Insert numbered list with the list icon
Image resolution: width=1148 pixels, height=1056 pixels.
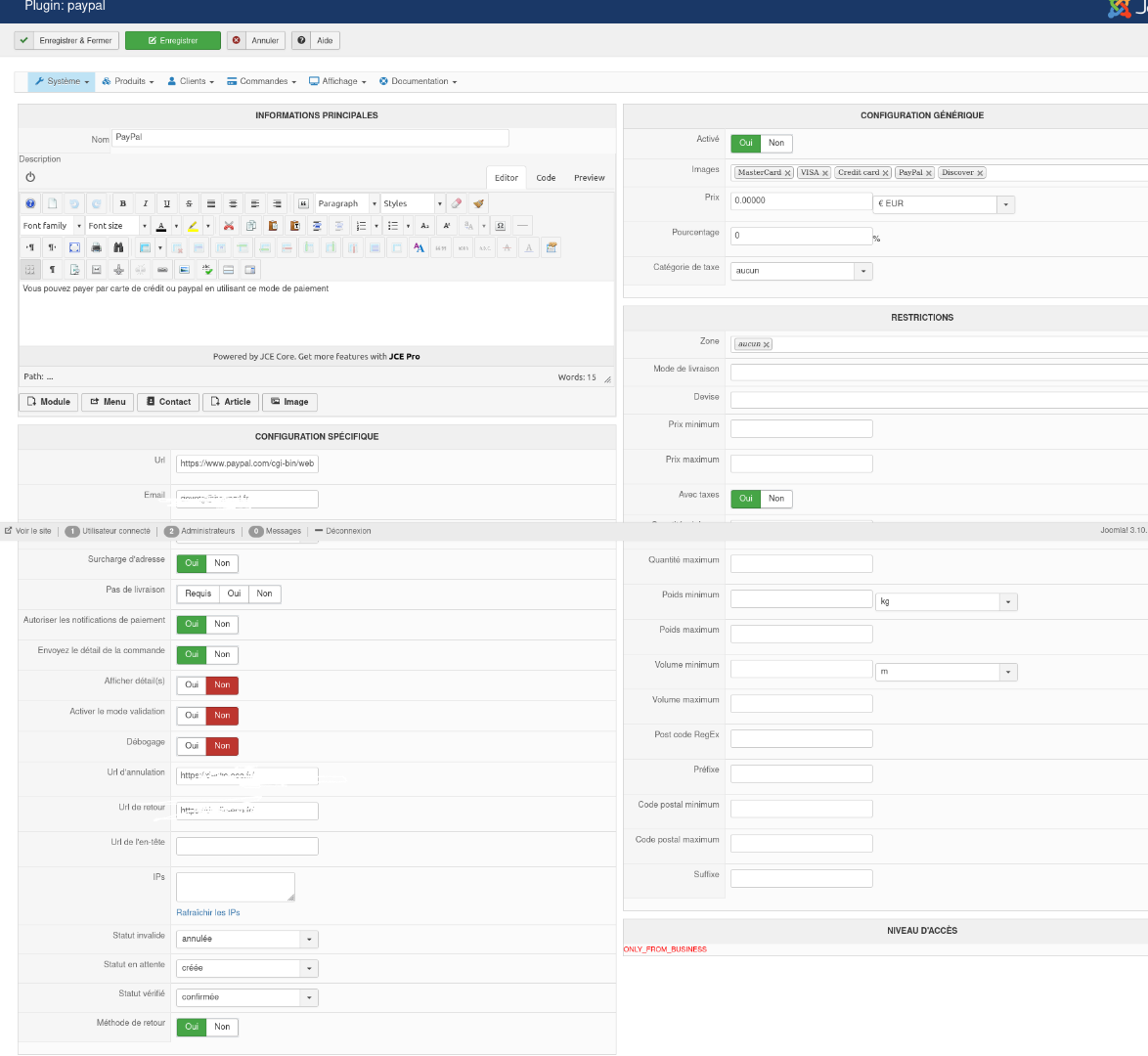(x=361, y=226)
